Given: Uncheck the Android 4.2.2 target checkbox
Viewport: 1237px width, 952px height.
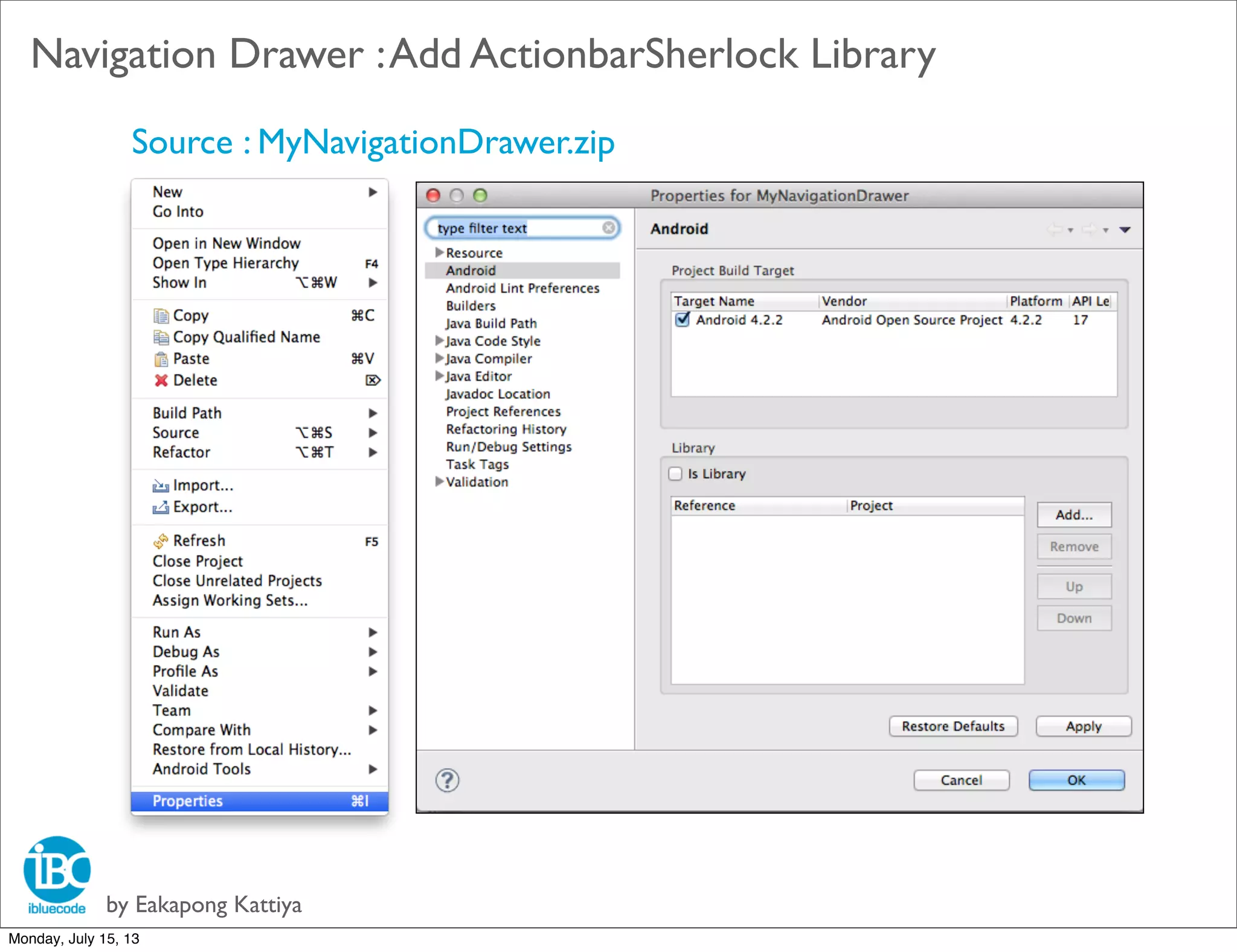Looking at the screenshot, I should coord(683,320).
